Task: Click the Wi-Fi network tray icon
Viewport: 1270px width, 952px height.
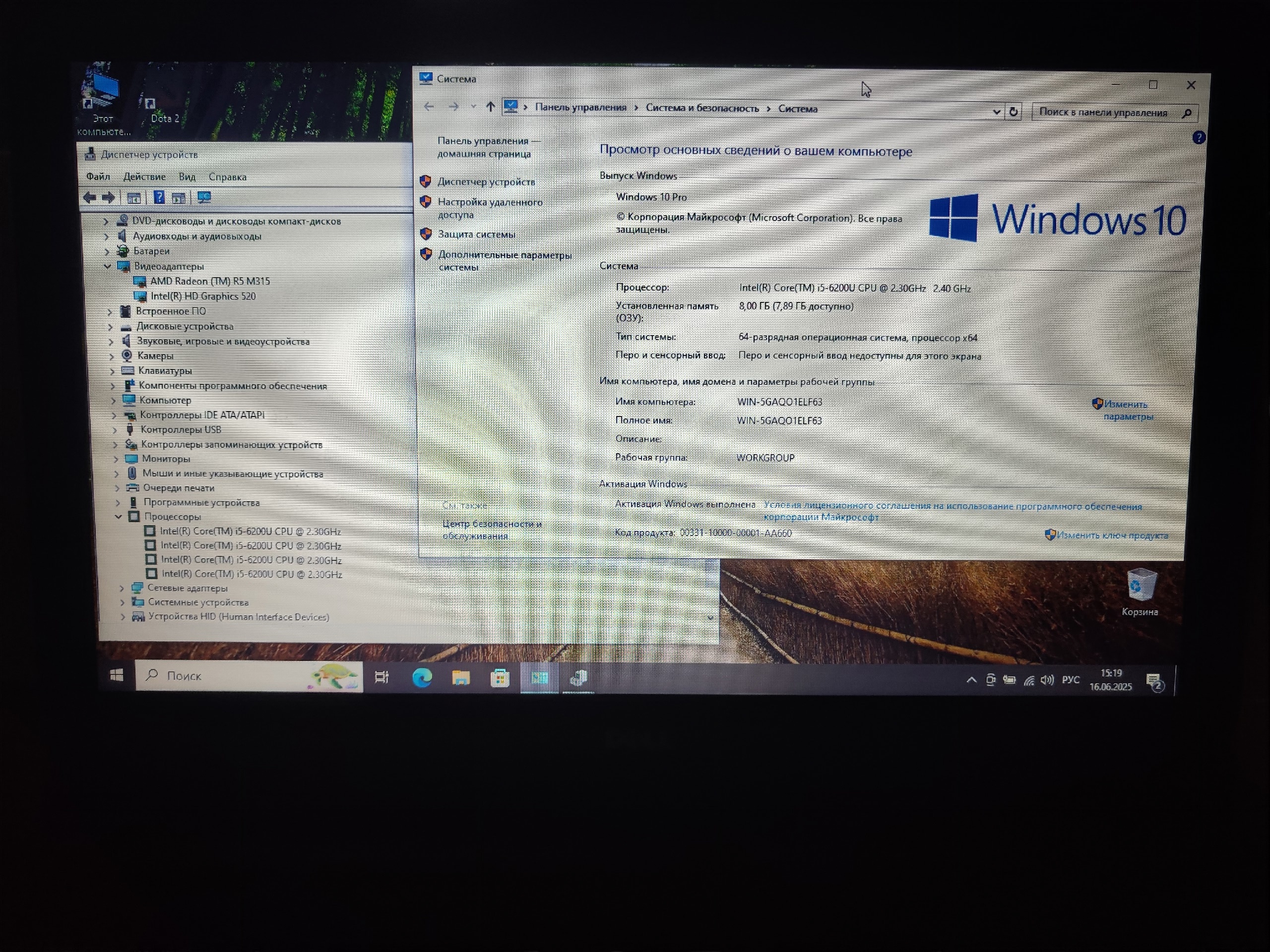Action: [1029, 681]
